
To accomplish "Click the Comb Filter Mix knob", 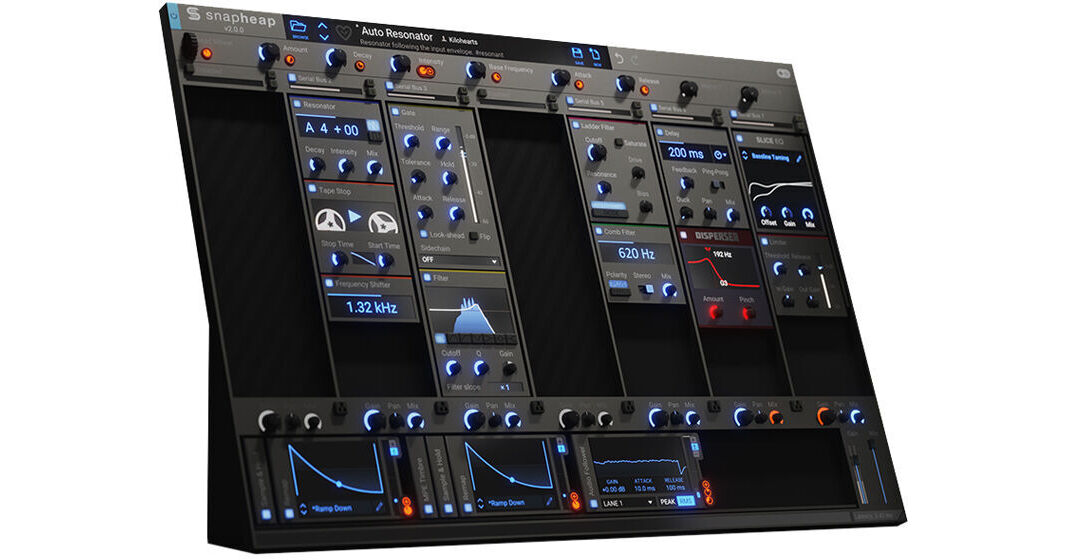I will [669, 290].
